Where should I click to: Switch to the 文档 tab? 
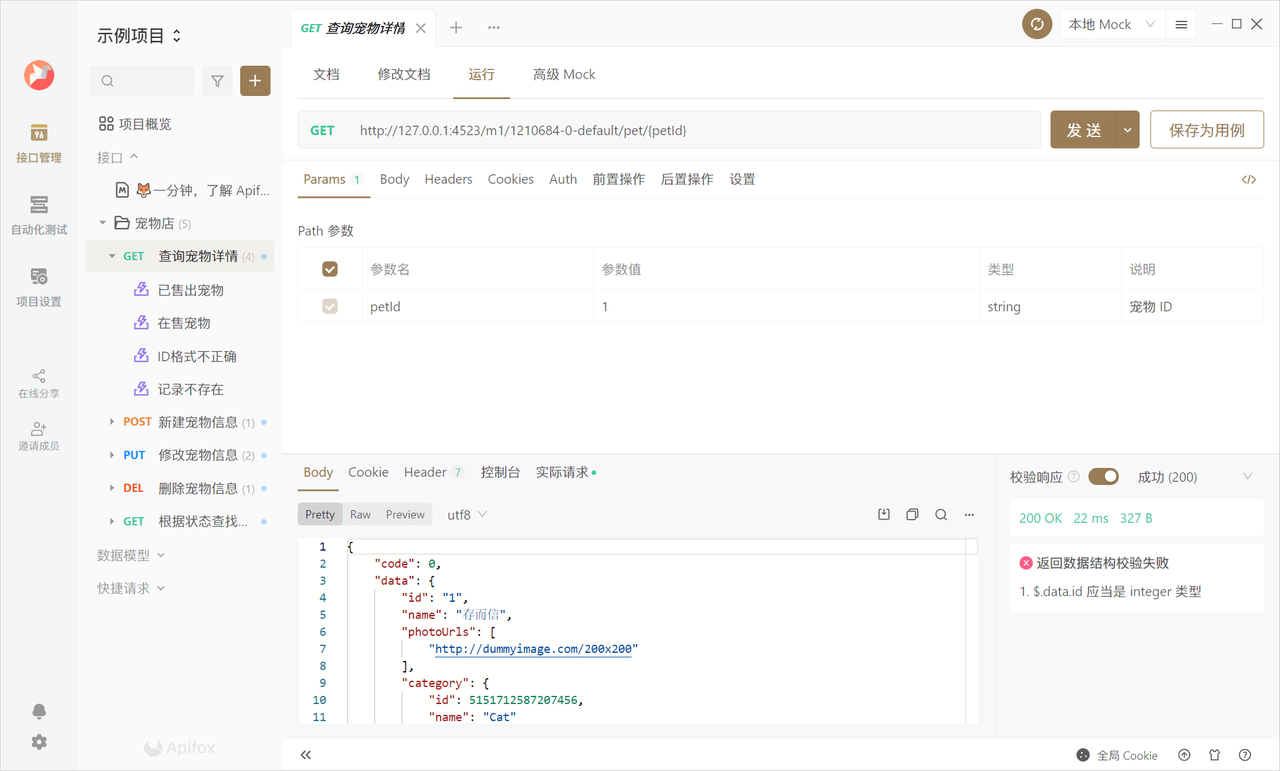pyautogui.click(x=326, y=74)
